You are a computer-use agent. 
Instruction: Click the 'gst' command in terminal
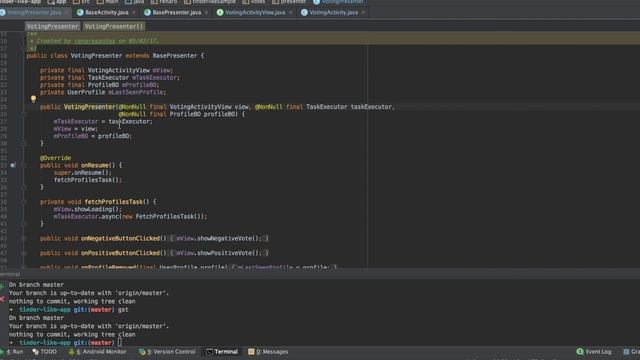click(123, 309)
